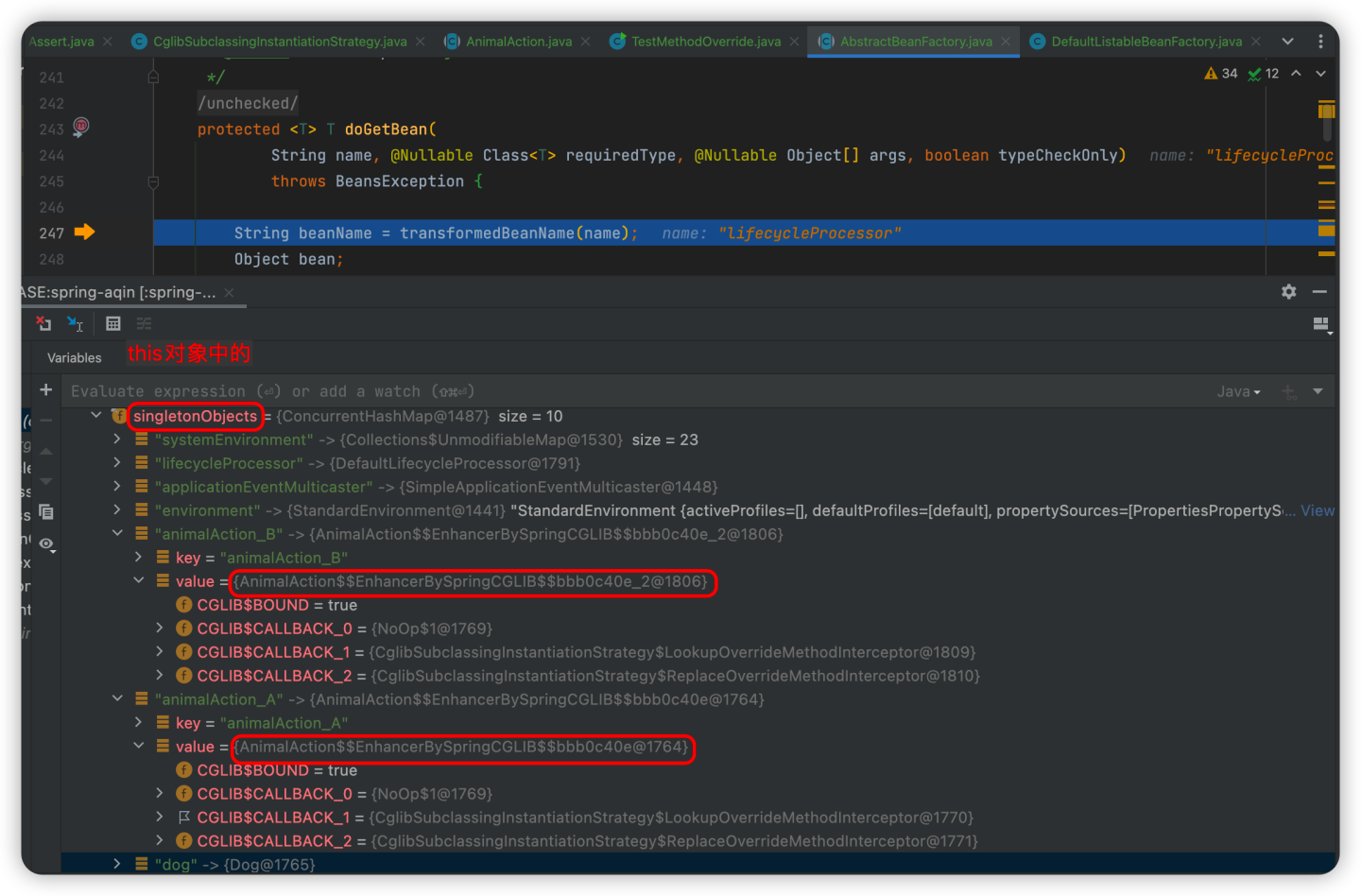Collapse the "animalAction_A" entry

tap(117, 699)
